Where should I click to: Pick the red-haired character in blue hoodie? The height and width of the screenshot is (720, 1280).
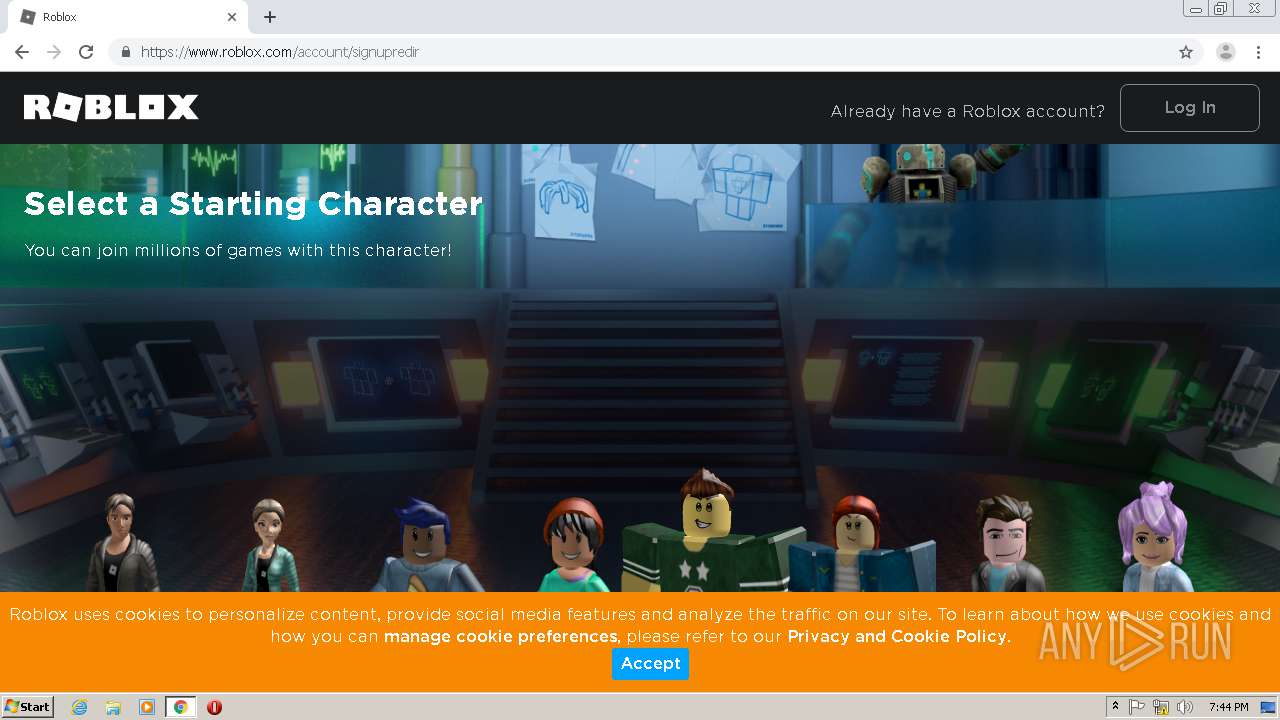(x=861, y=545)
